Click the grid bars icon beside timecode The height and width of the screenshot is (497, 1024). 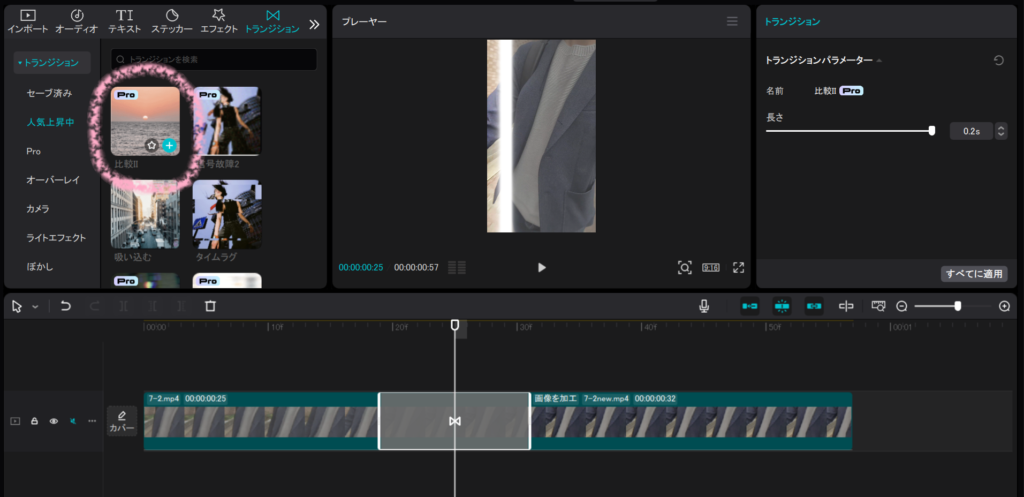point(457,267)
